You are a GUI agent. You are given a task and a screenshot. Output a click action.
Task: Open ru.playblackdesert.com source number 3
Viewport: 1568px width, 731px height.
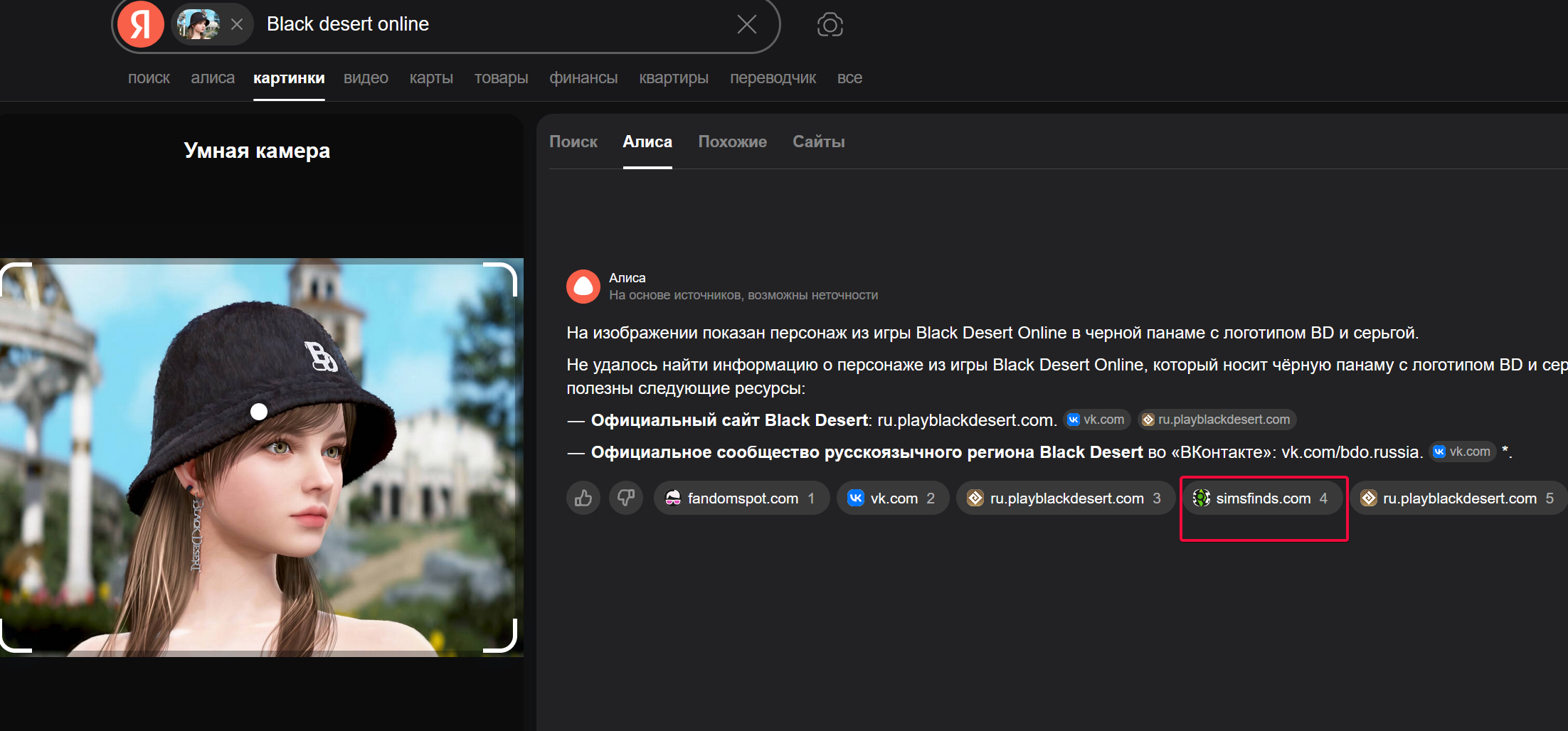[x=1065, y=498]
